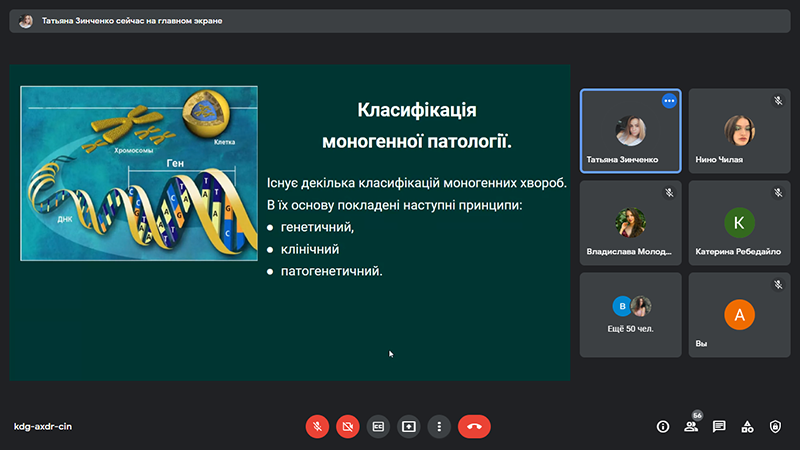Viewport: 800px width, 450px height.
Task: Click Катерина Ребедайло's green K avatar
Action: coord(739,221)
